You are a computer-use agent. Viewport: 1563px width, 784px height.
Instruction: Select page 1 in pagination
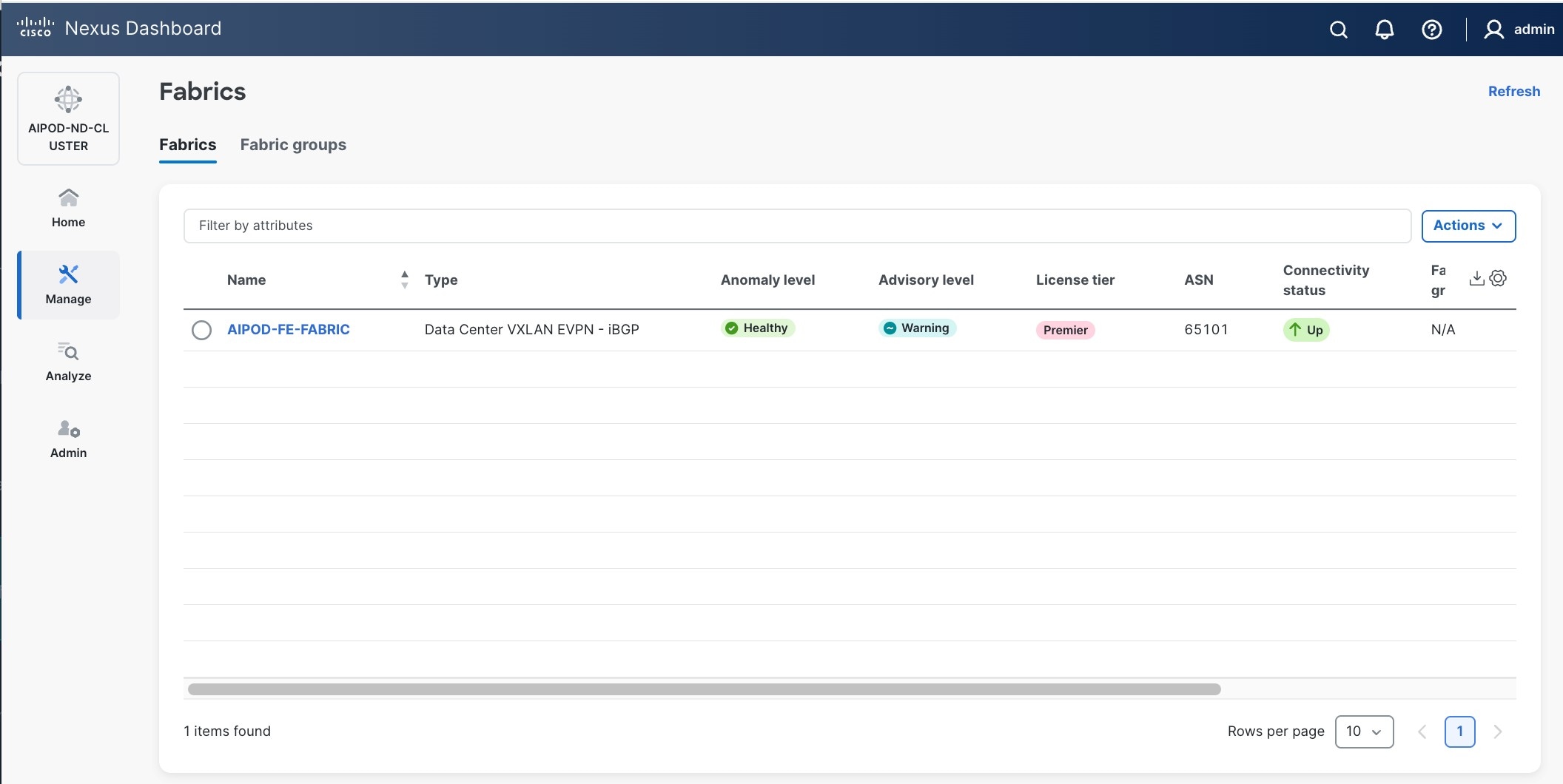point(1459,731)
